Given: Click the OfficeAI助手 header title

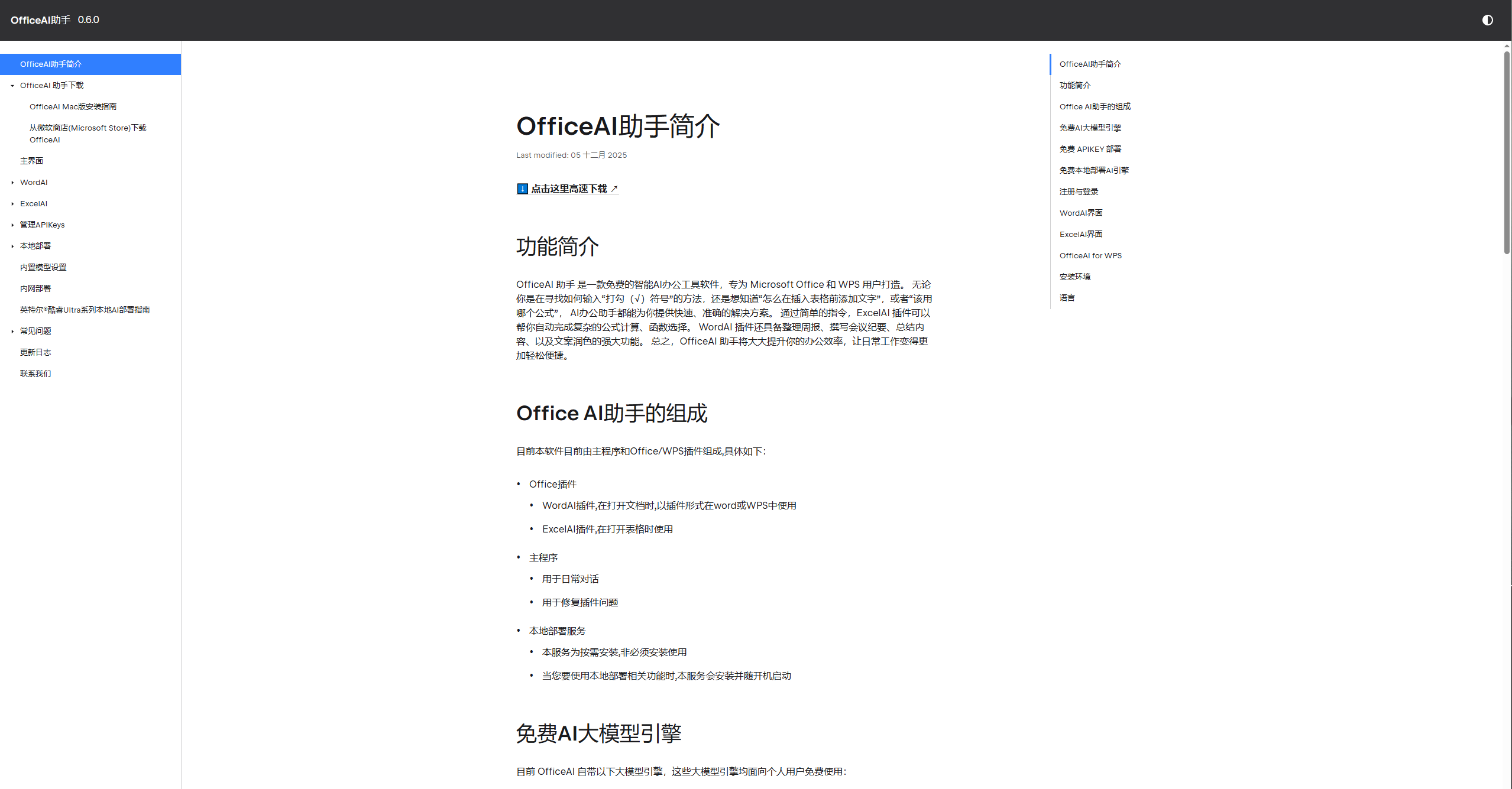Looking at the screenshot, I should tap(40, 20).
